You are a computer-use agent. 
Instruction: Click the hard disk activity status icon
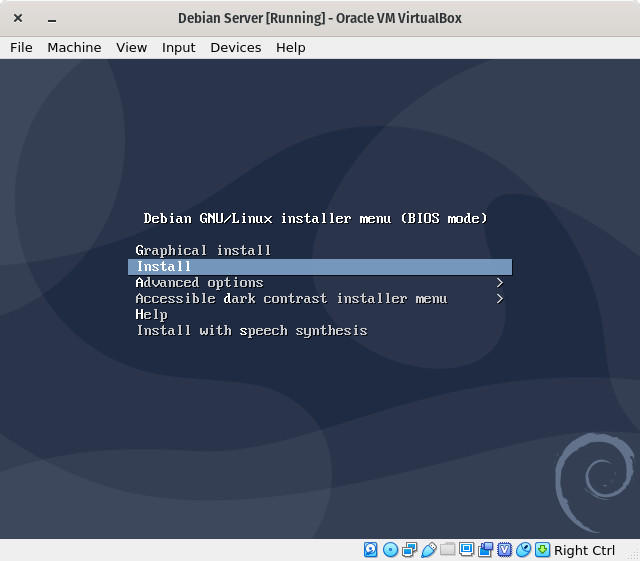pyautogui.click(x=371, y=550)
